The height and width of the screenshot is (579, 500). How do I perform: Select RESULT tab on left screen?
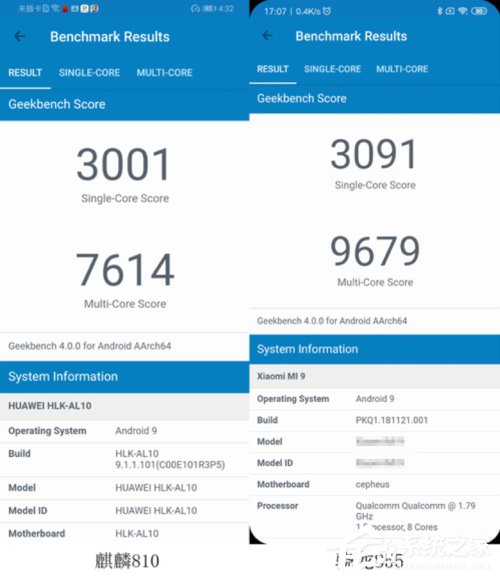point(25,72)
